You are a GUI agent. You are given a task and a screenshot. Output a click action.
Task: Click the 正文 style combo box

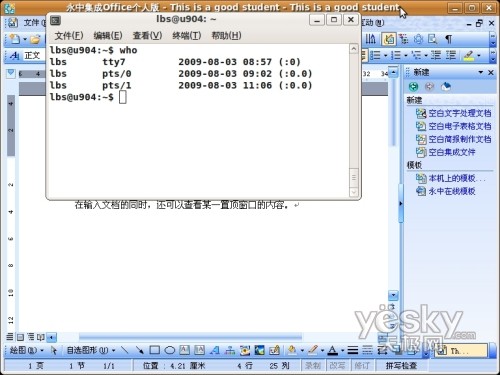pyautogui.click(x=34, y=55)
